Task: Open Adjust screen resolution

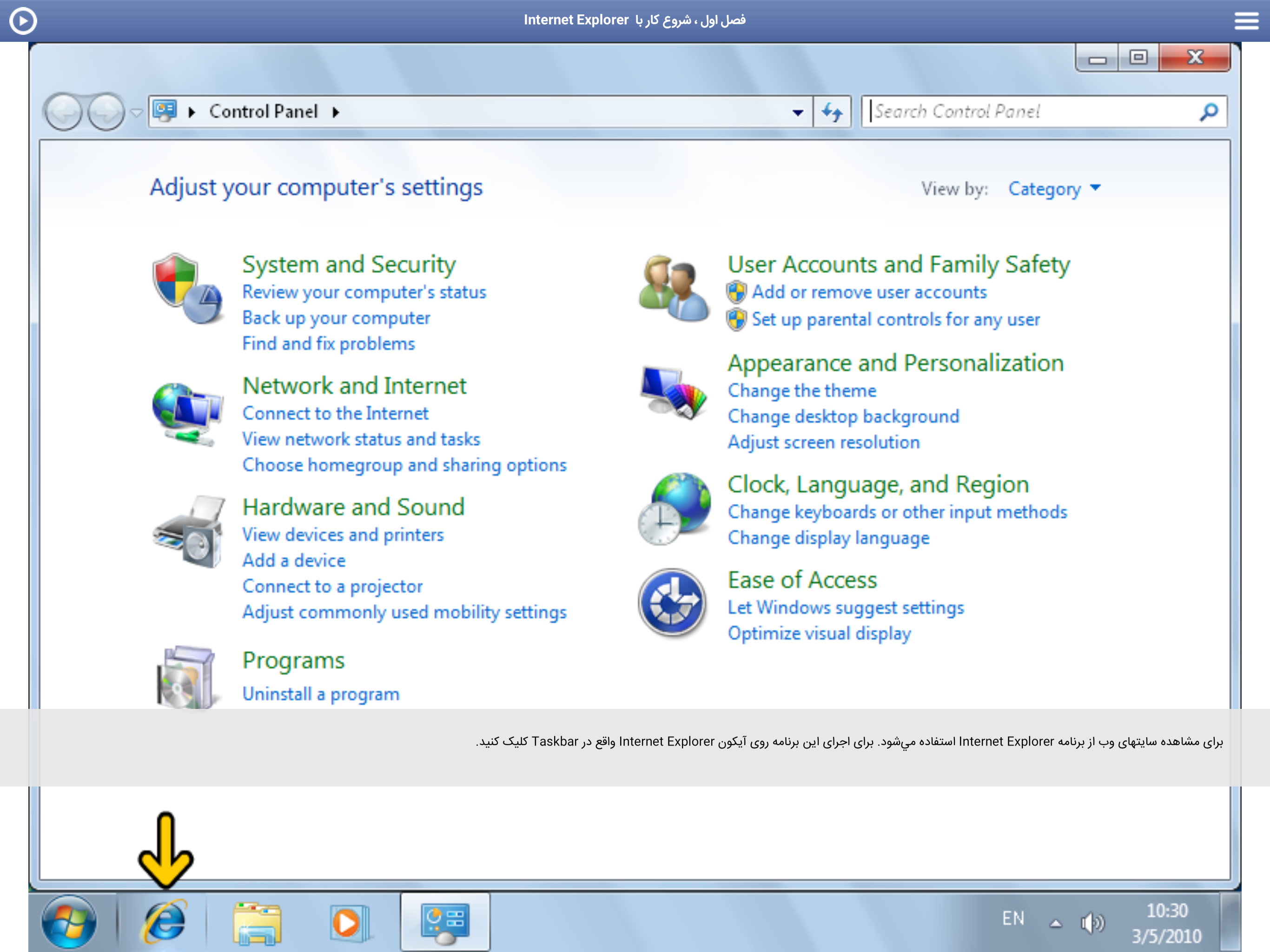Action: tap(823, 442)
